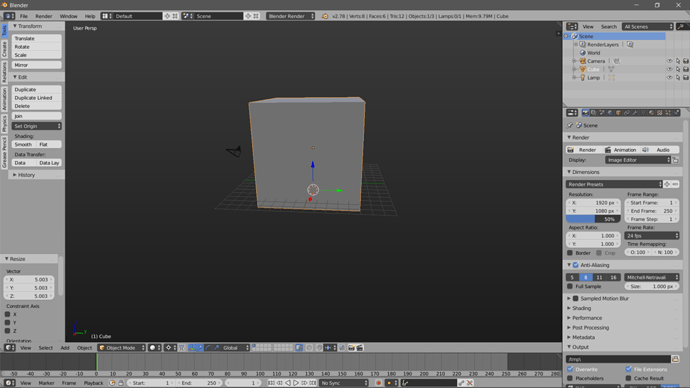Disable the Overwrite checkbox
690x388 pixels.
[x=570, y=369]
